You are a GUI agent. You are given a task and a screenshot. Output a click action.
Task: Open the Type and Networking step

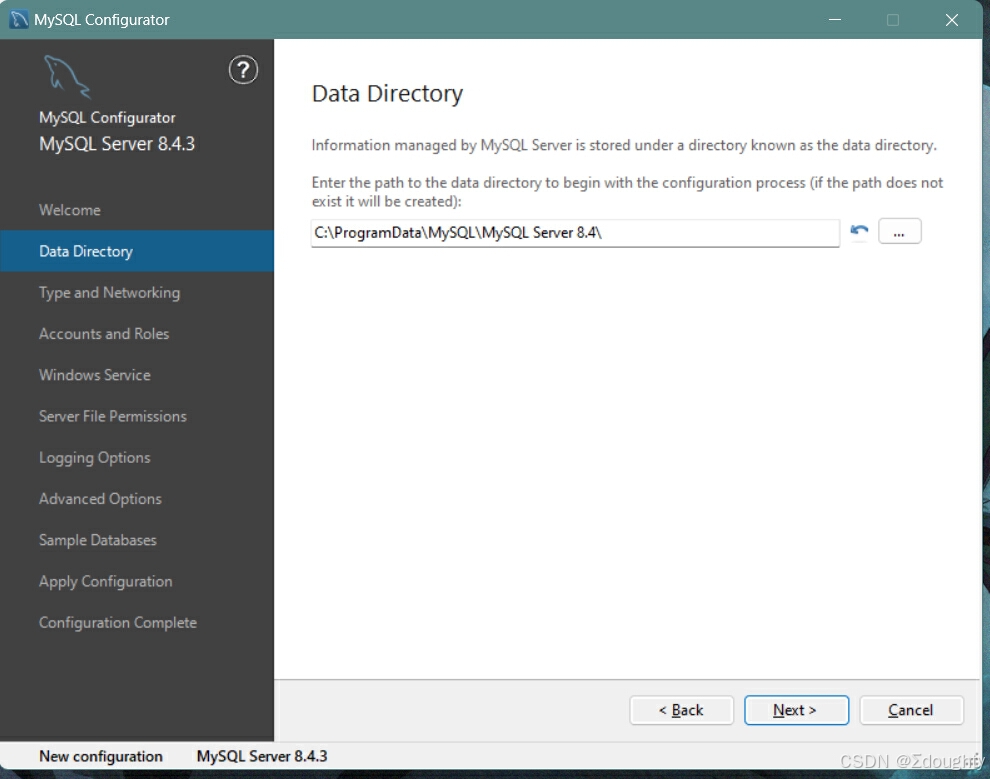tap(137, 293)
